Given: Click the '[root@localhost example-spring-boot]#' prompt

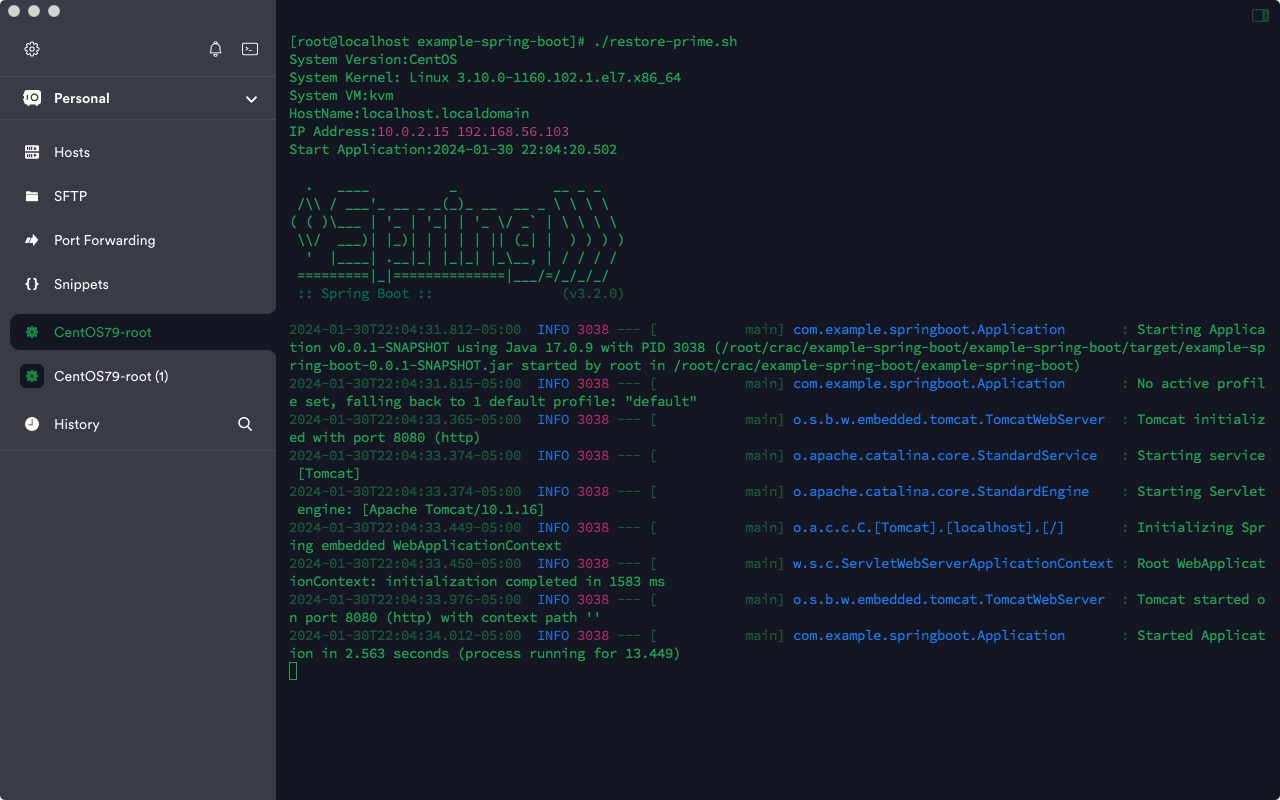Looking at the screenshot, I should click(437, 41).
